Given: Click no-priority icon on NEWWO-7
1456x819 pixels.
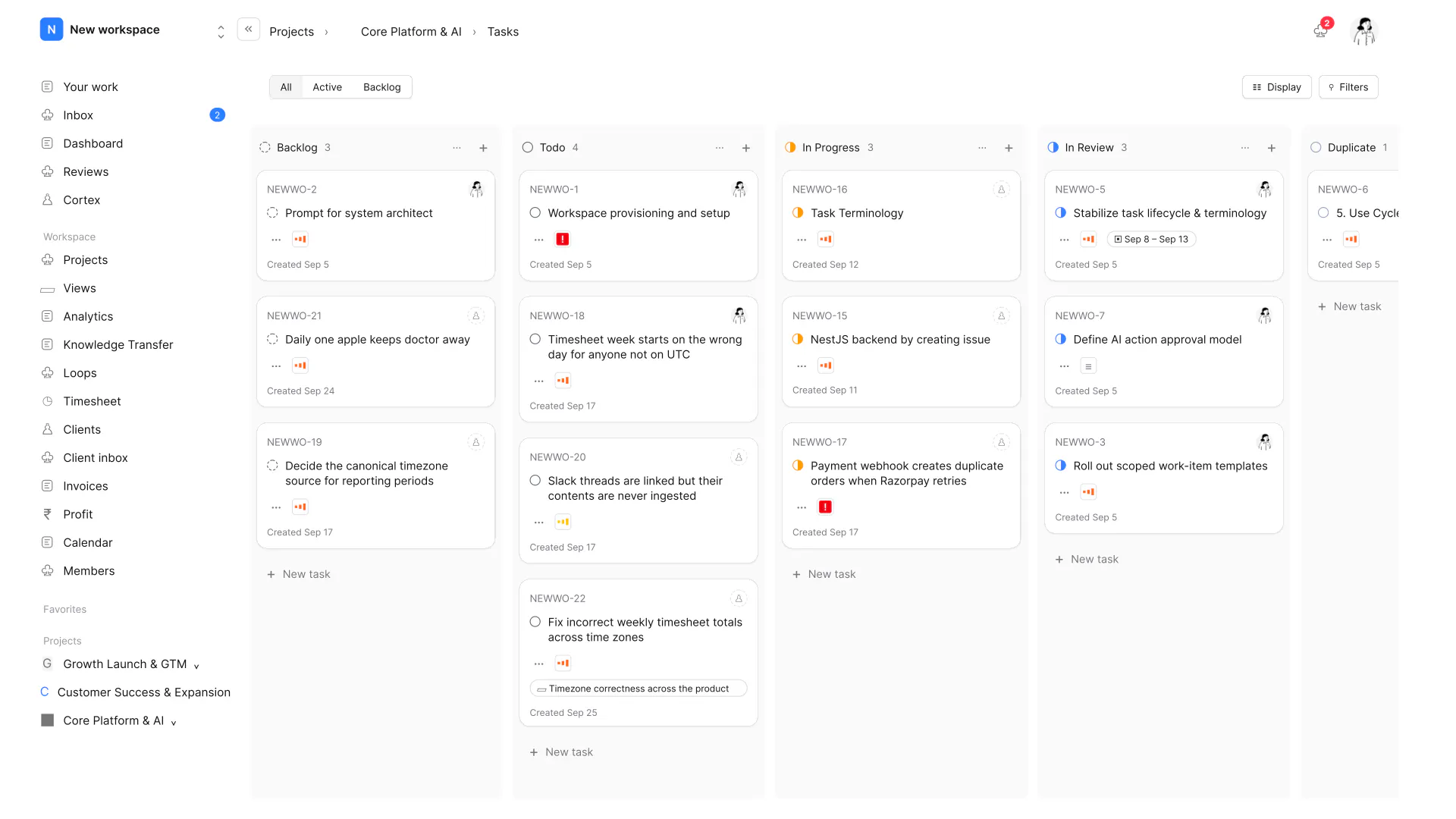Looking at the screenshot, I should pyautogui.click(x=1088, y=366).
